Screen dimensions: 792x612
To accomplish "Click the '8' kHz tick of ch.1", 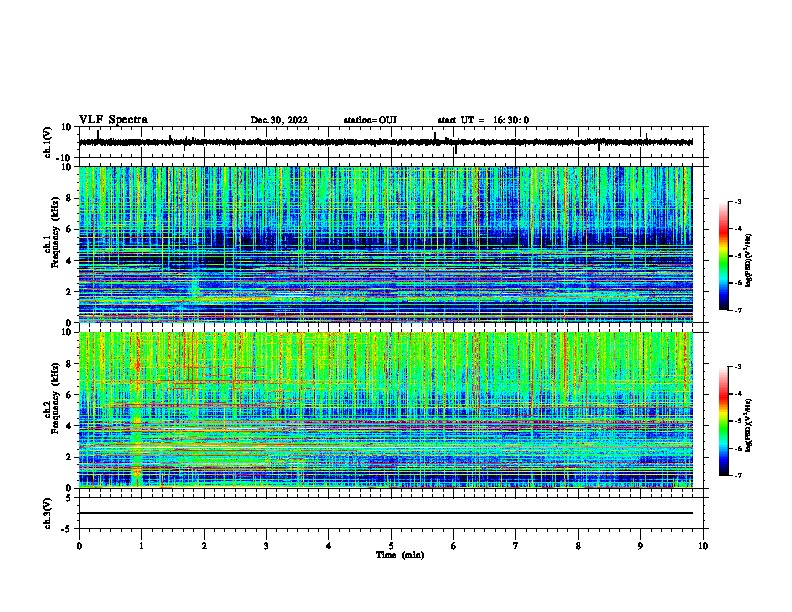I will pyautogui.click(x=69, y=198).
